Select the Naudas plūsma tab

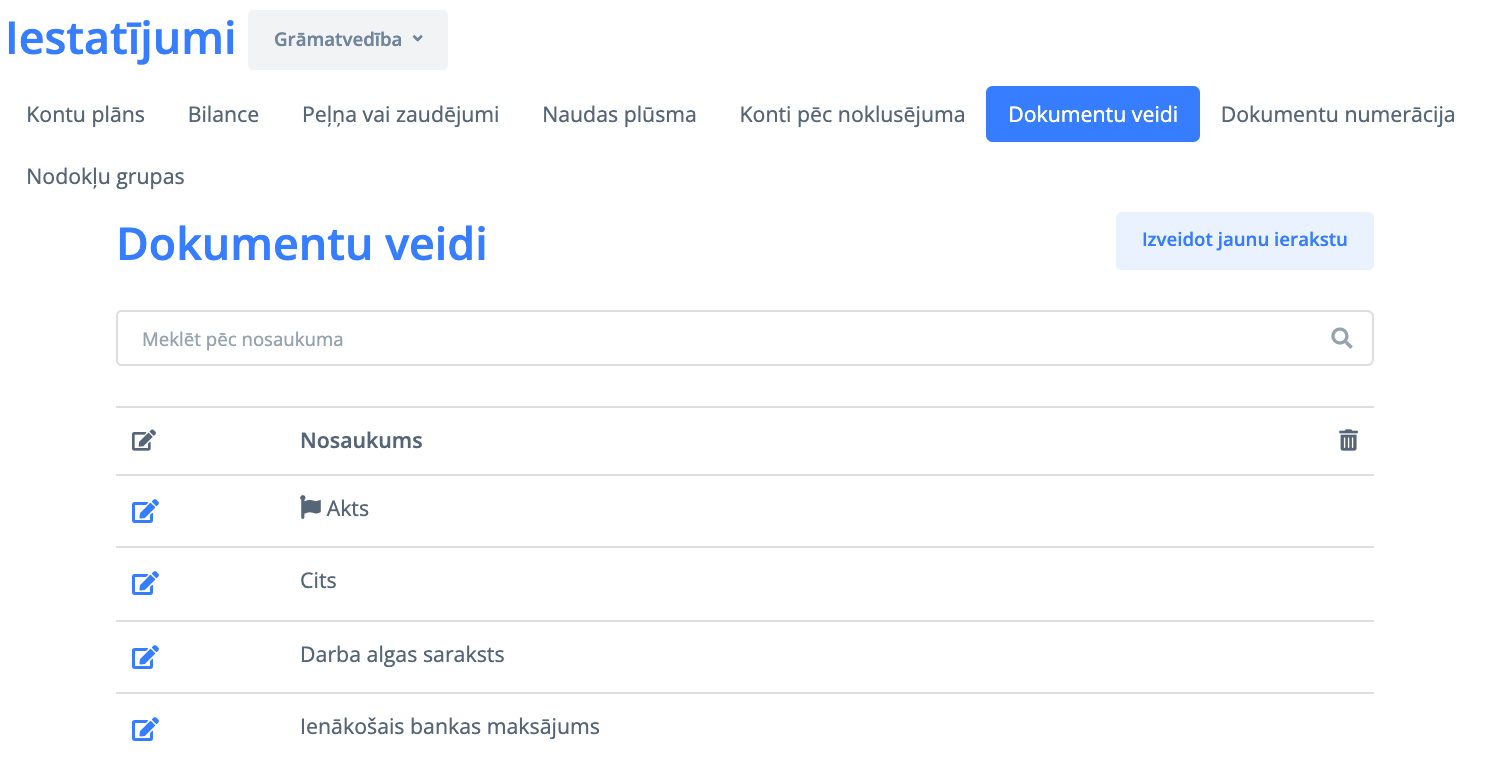(x=619, y=114)
